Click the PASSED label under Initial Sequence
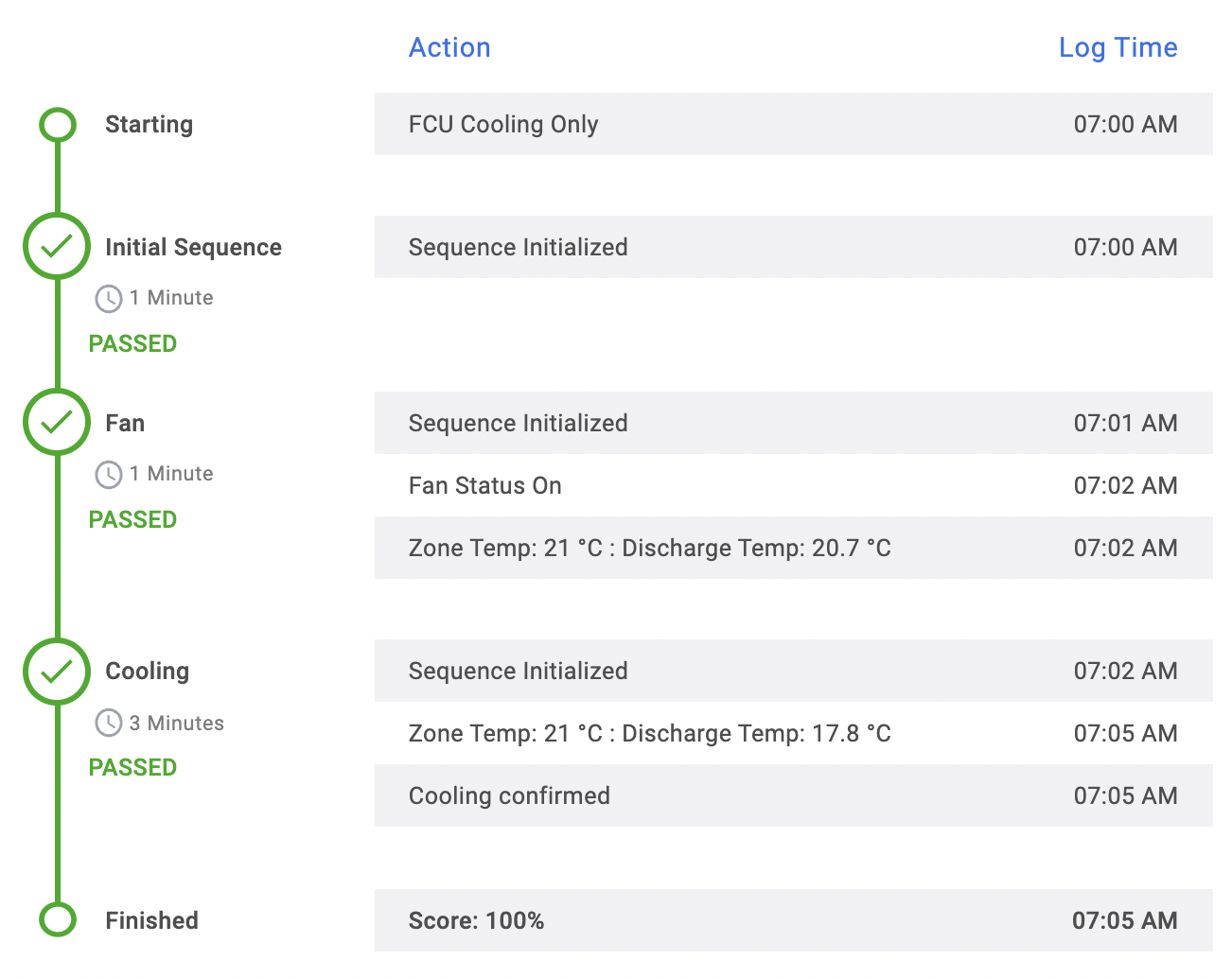The image size is (1232, 978). [132, 343]
